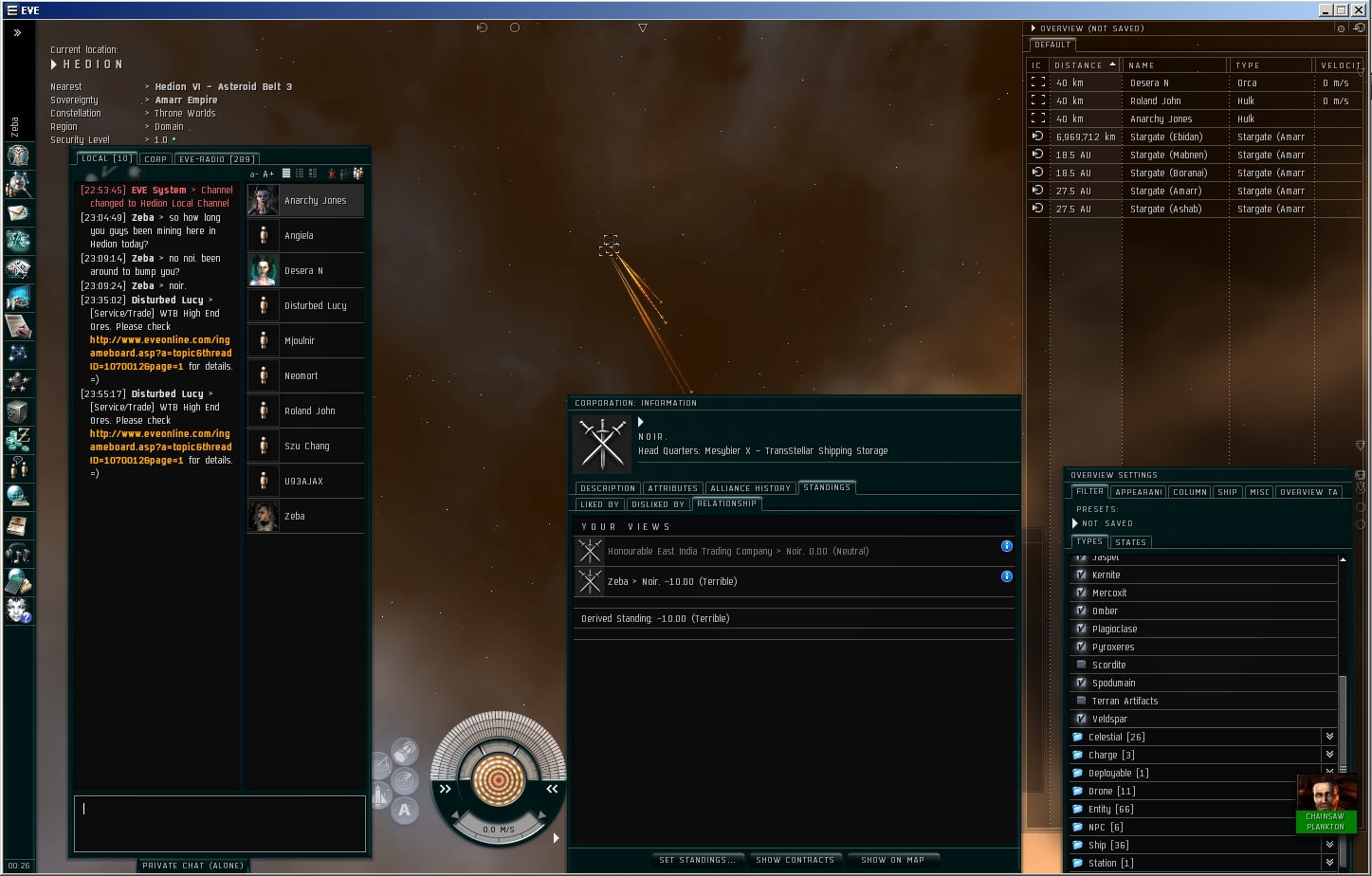Open the Disliked By sub-tab
The height and width of the screenshot is (876, 1372).
click(x=658, y=504)
